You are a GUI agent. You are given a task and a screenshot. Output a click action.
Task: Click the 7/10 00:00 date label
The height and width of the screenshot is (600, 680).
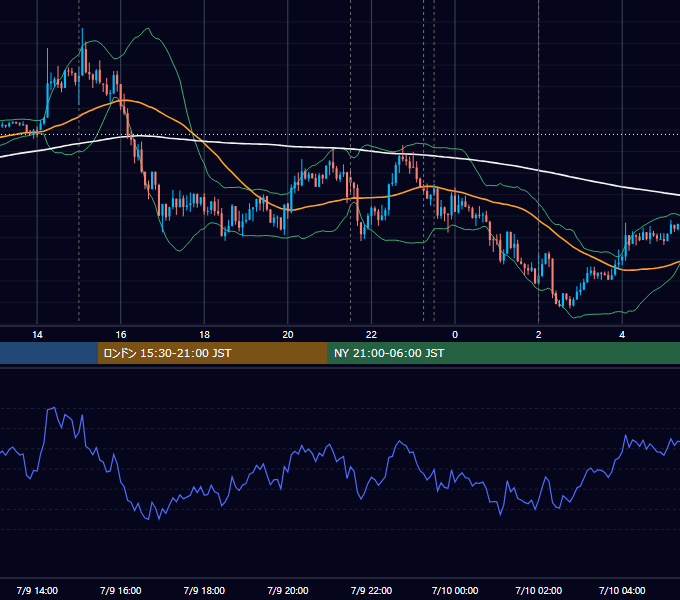click(455, 590)
